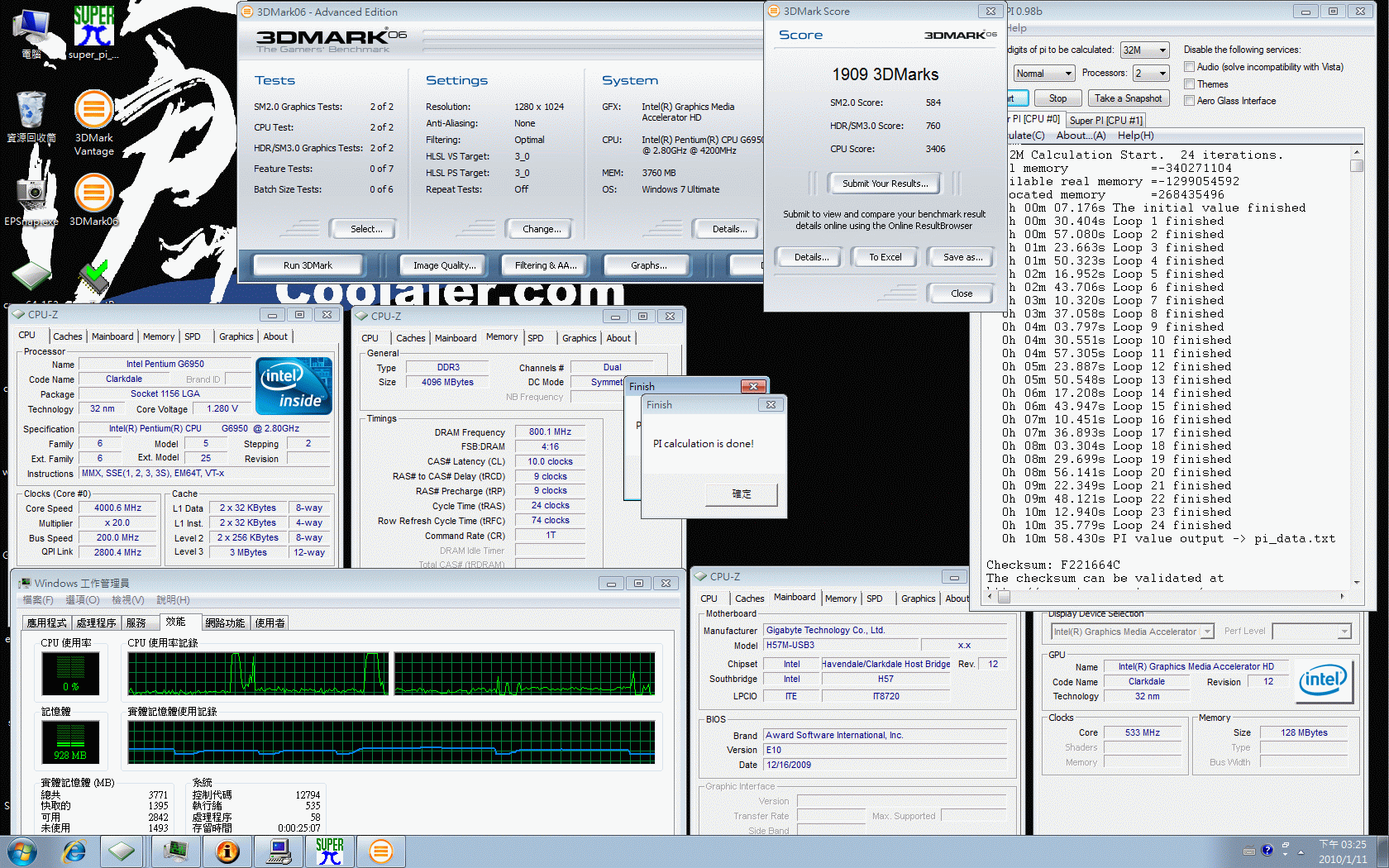1389x868 pixels.
Task: Open the display device selection dropdown
Action: coord(1132,632)
